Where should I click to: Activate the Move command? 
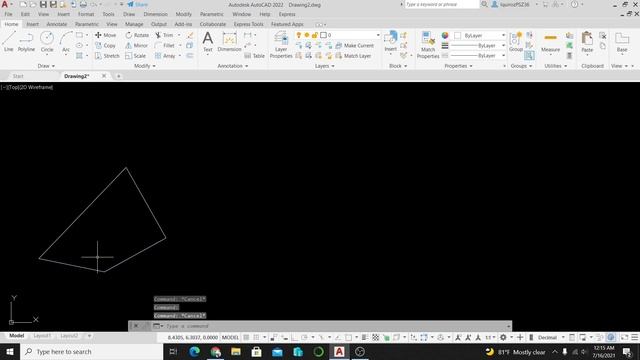105,35
